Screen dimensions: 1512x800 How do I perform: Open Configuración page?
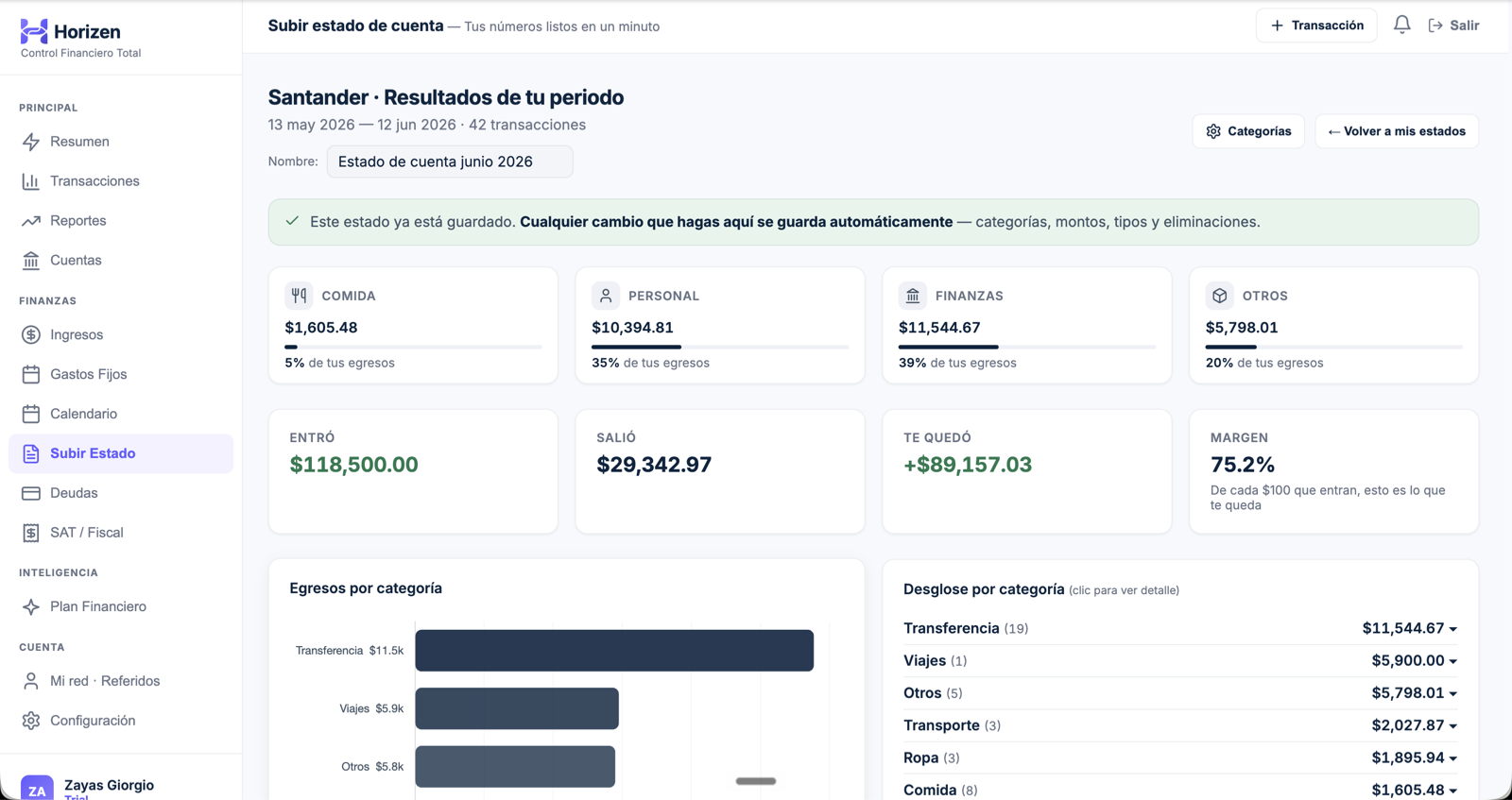pos(121,721)
